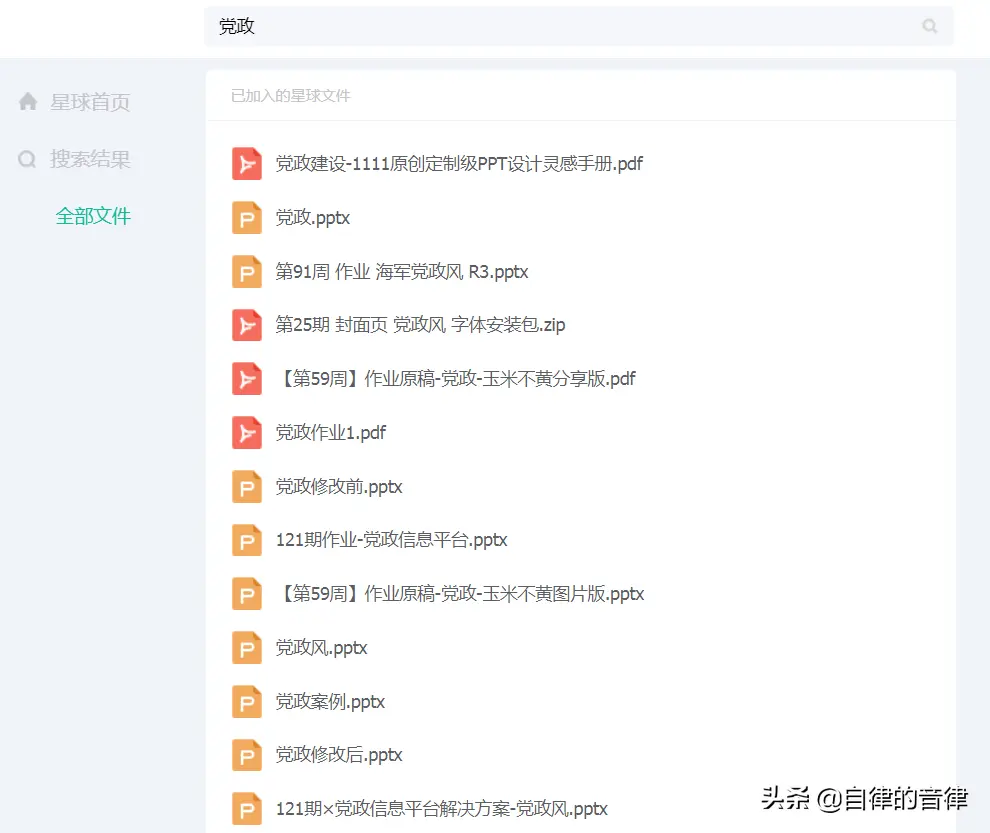Click the PDF icon beside 党政作业1.pdf
The width and height of the screenshot is (990, 833).
coord(246,432)
